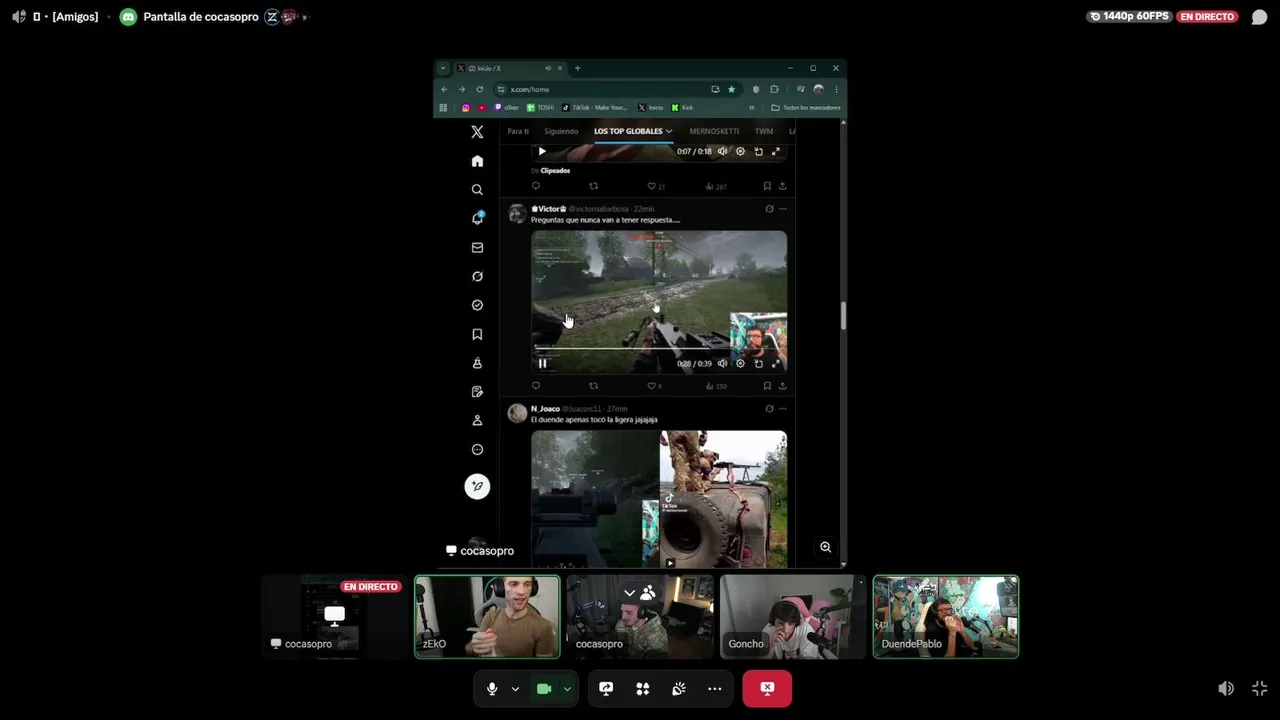
Task: Expand the chevron on cocasopro camera tile
Action: 629,593
